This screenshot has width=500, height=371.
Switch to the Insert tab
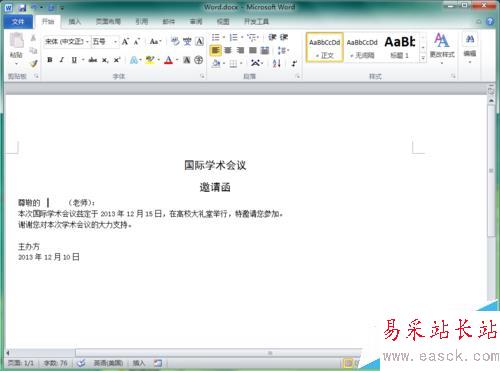click(75, 22)
